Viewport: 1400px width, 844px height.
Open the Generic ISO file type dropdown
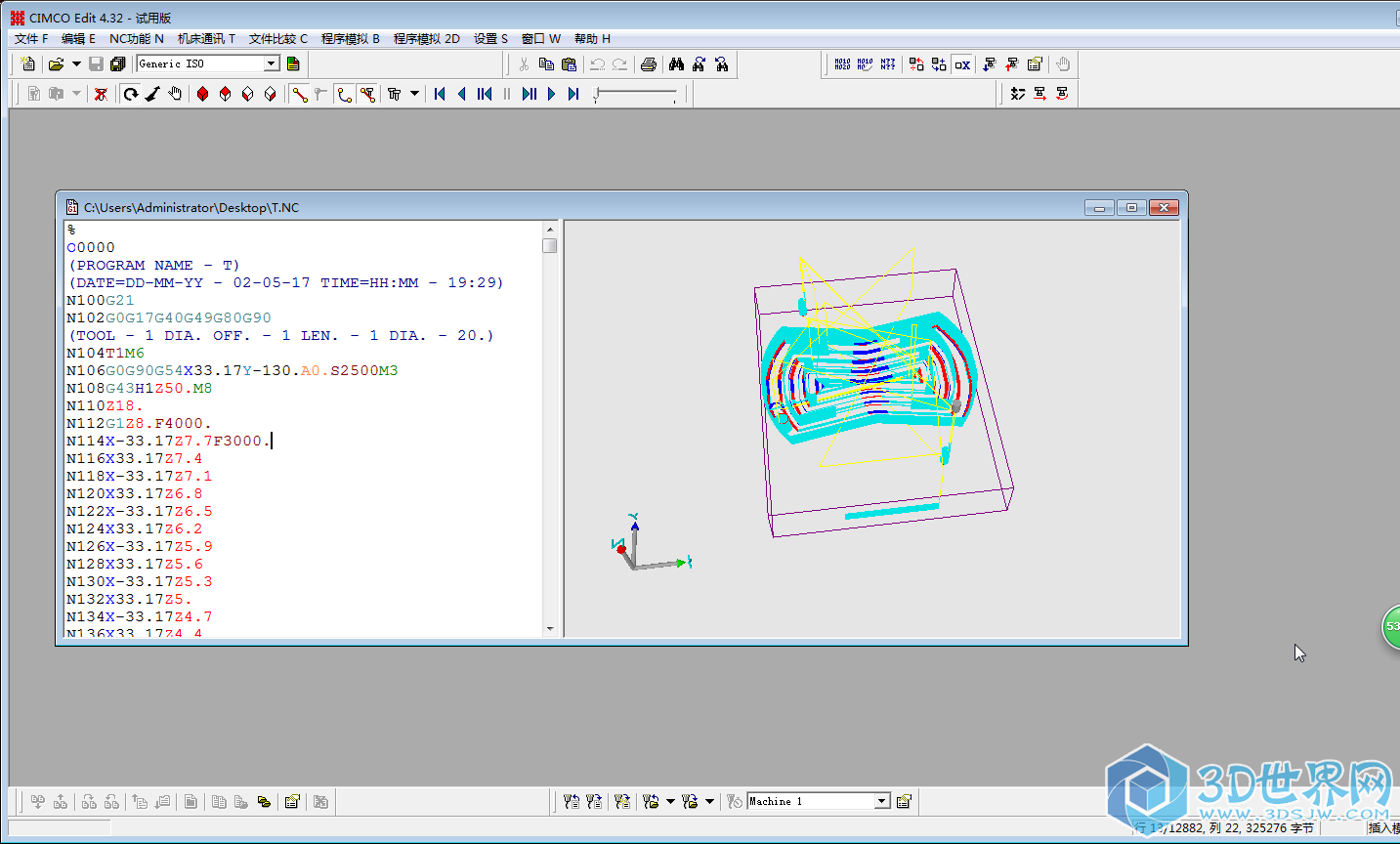272,63
